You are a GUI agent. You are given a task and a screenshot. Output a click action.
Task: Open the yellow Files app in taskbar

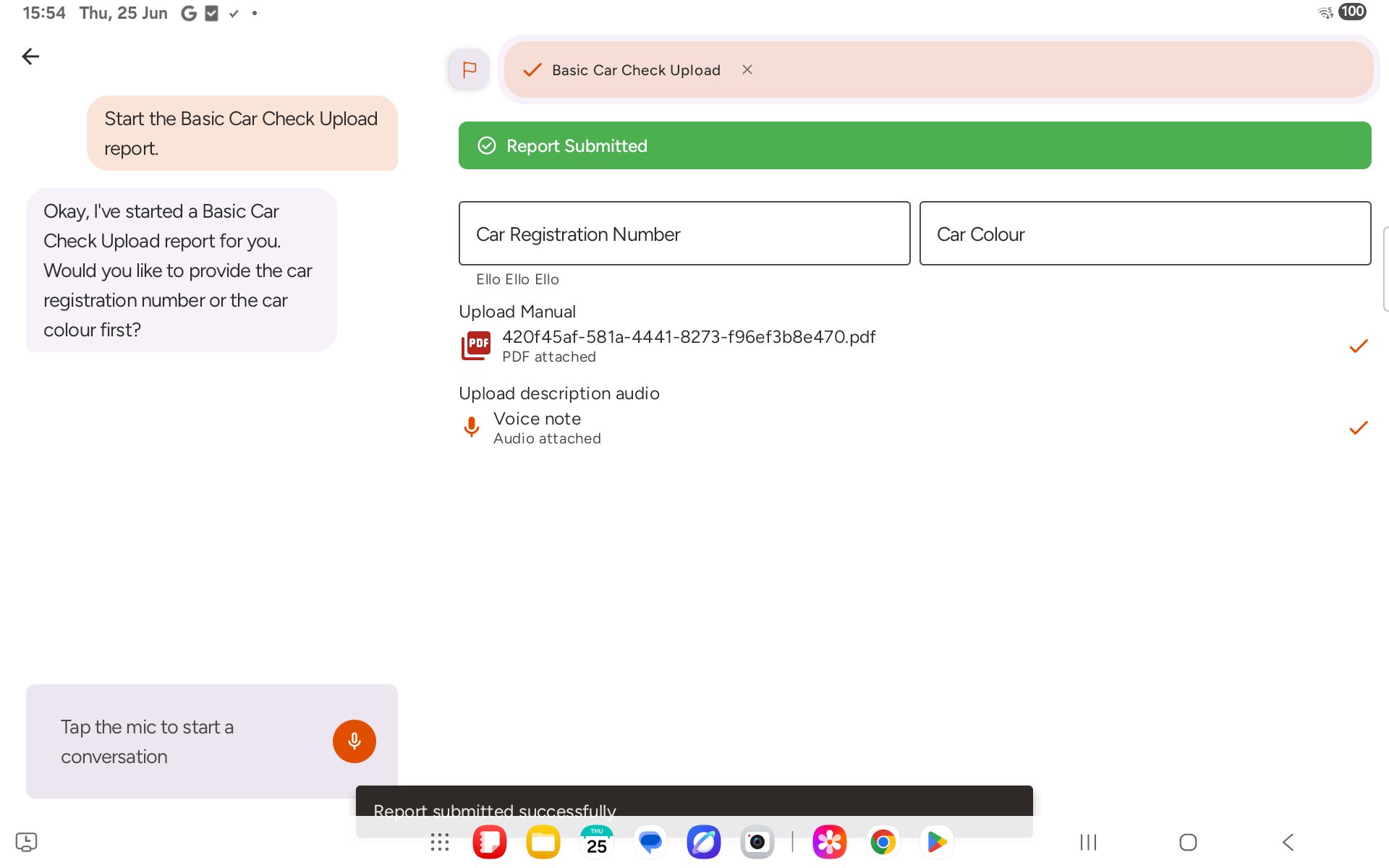click(543, 842)
